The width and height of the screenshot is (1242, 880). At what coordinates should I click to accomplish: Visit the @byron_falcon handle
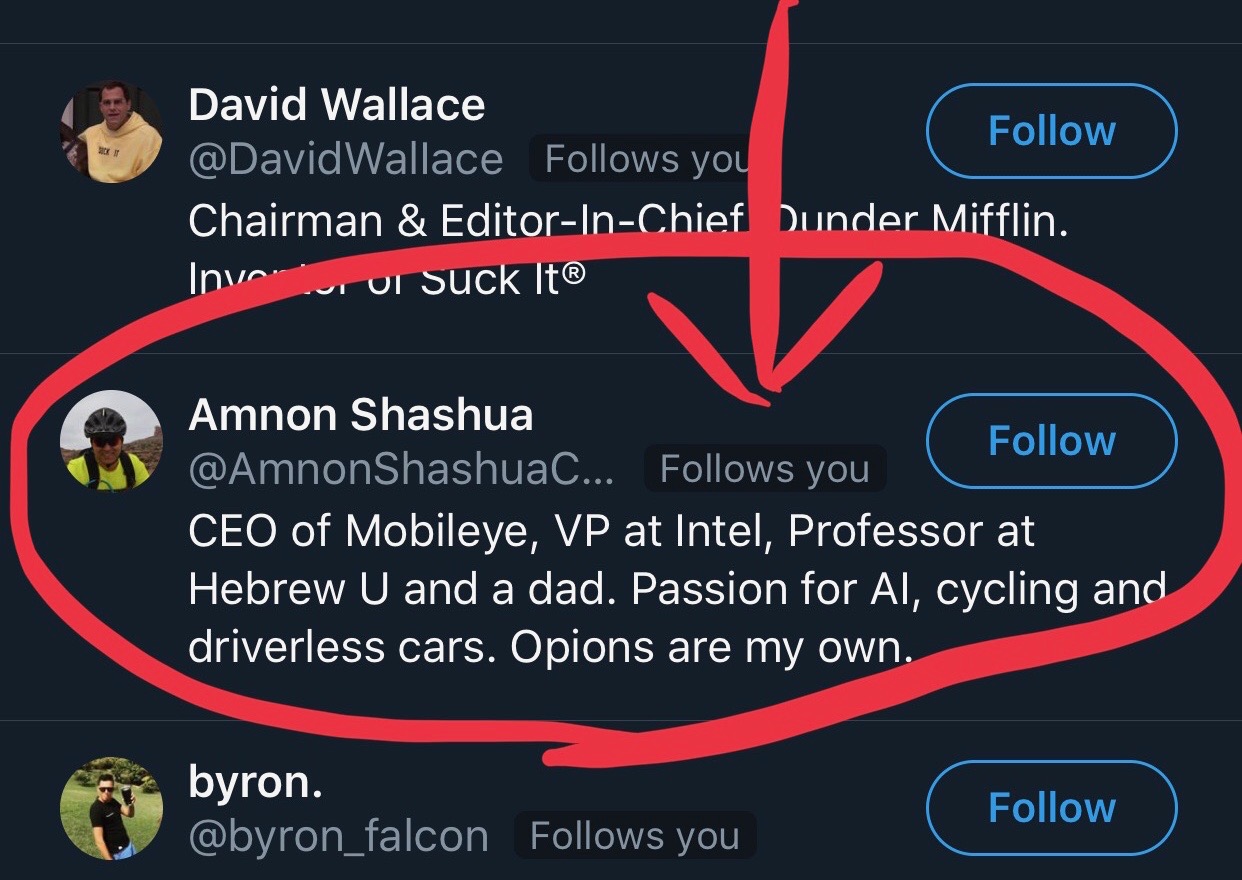pos(339,836)
